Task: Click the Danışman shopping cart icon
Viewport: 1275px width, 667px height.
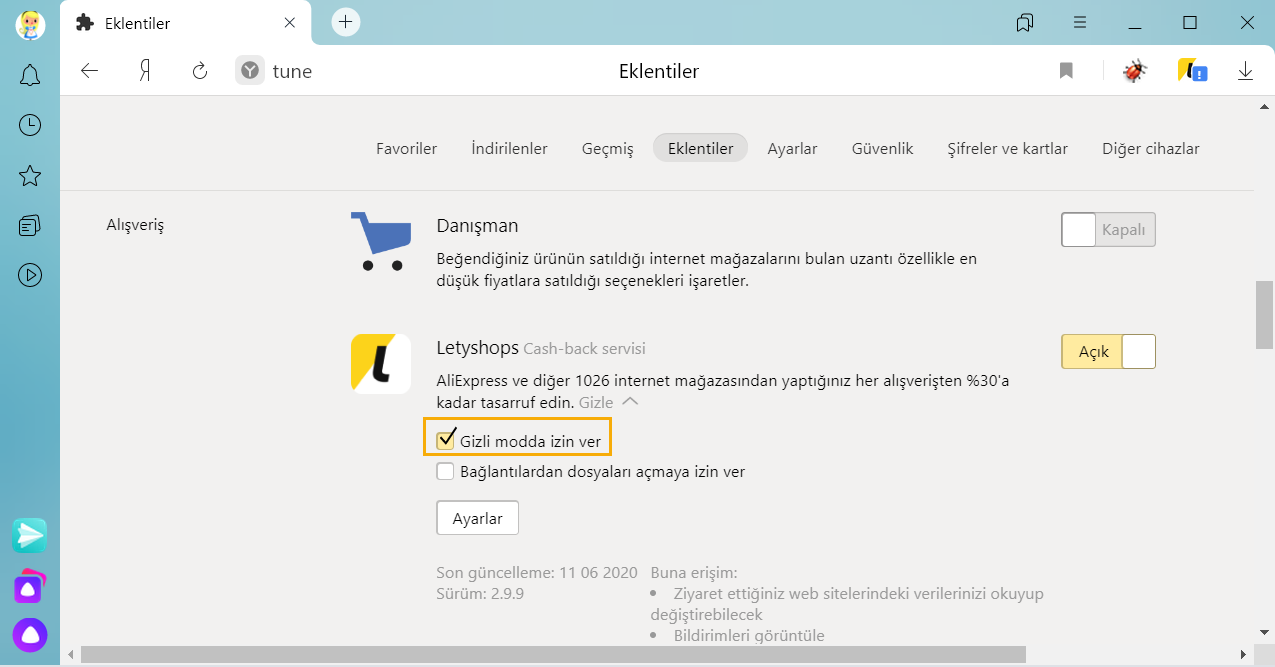Action: pos(380,241)
